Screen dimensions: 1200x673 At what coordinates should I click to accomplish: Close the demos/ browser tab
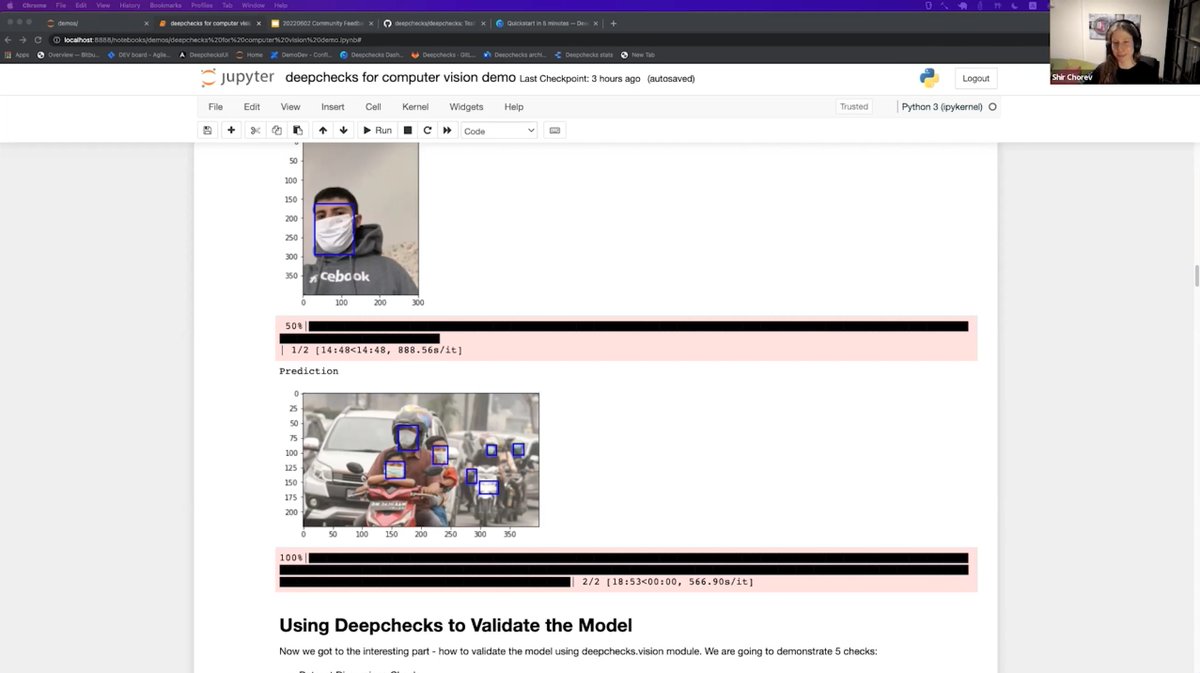click(146, 23)
